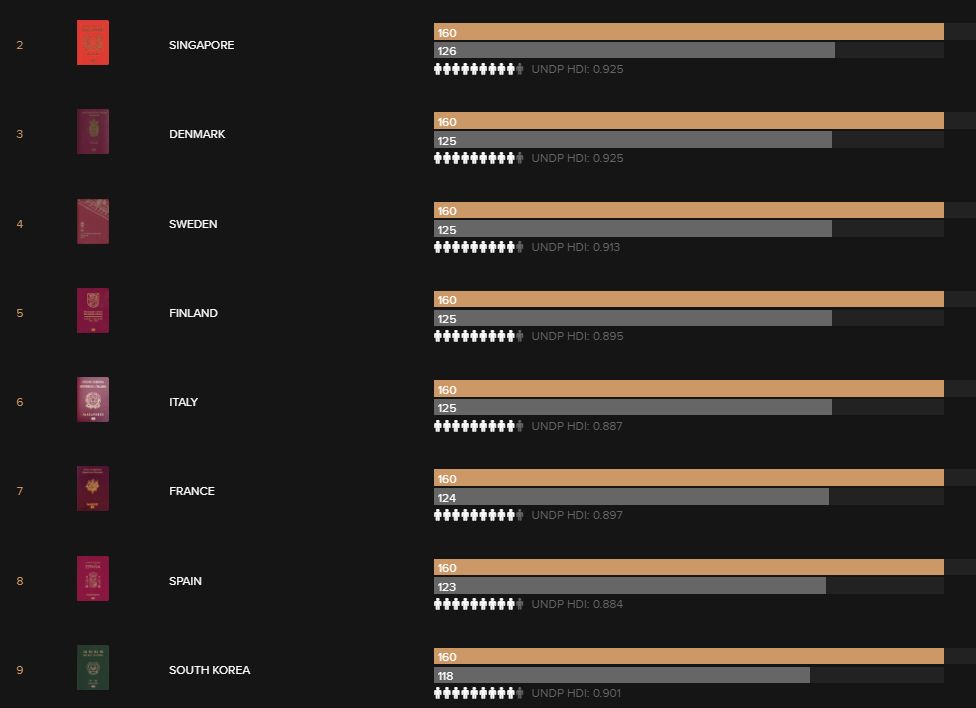Image resolution: width=976 pixels, height=708 pixels.
Task: Click the Denmark passport cover icon
Action: click(93, 132)
